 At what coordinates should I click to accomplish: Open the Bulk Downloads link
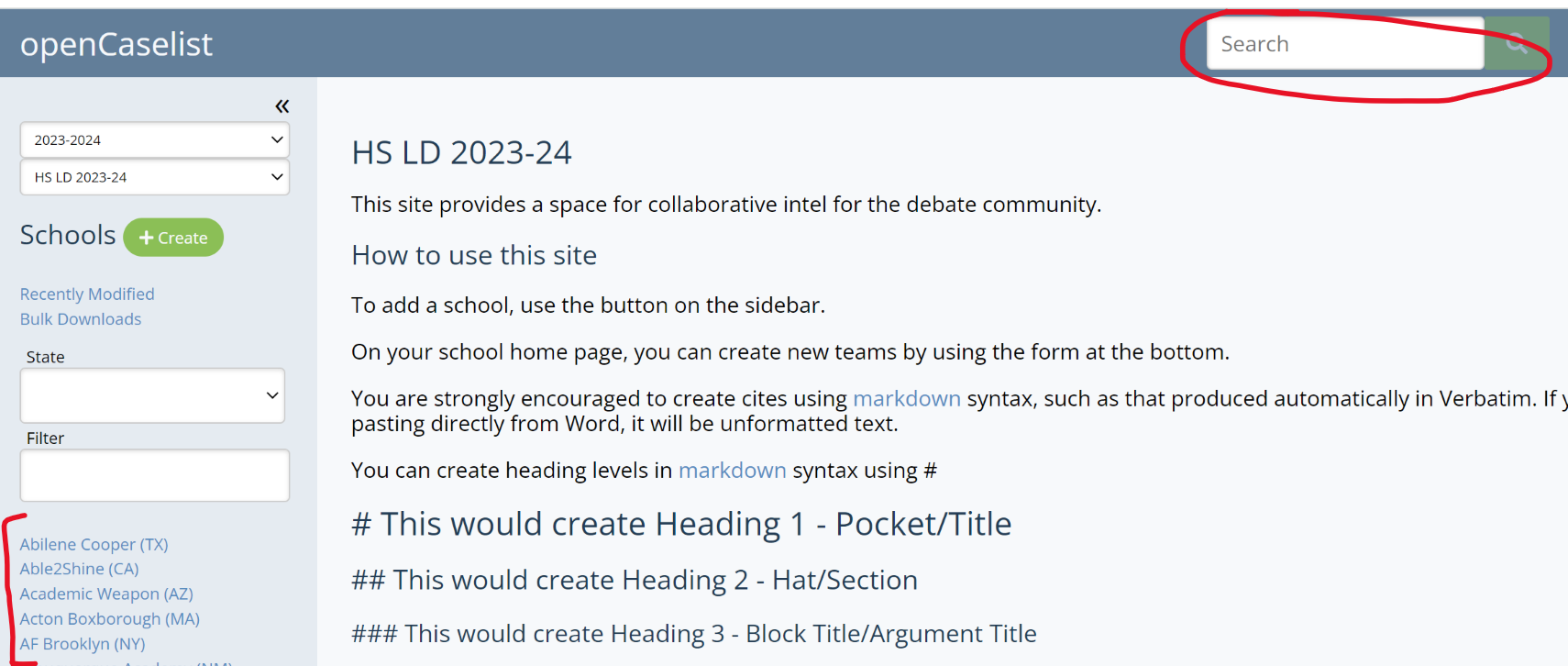(x=81, y=319)
